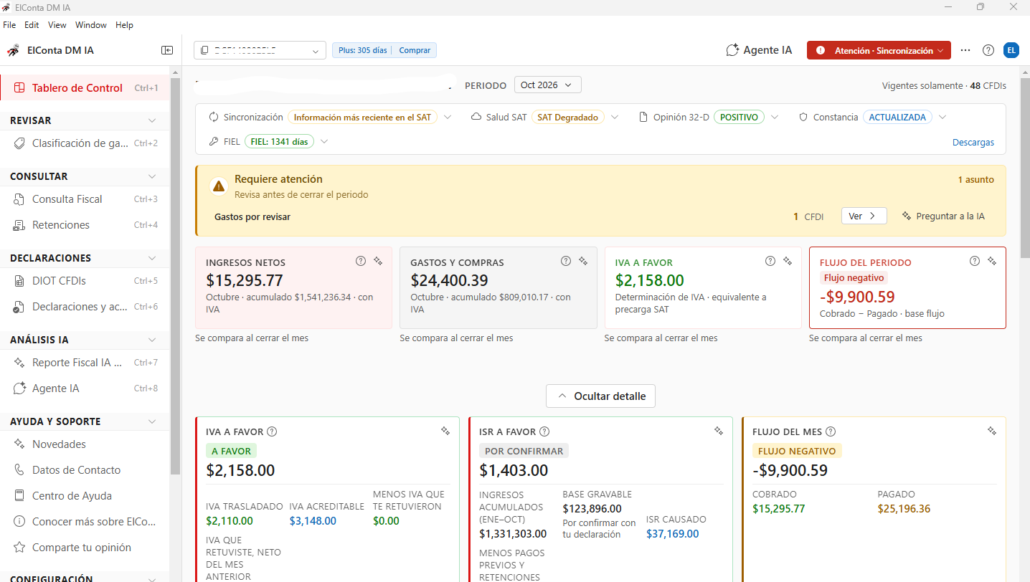Open the View menu
Screen dimensions: 1030x582
click(x=57, y=25)
